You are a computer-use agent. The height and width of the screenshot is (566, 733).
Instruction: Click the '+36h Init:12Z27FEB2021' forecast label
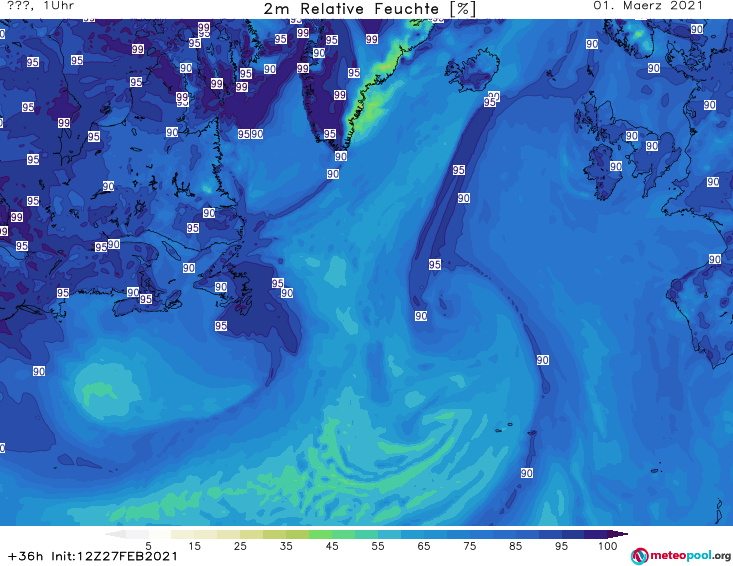coord(93,556)
